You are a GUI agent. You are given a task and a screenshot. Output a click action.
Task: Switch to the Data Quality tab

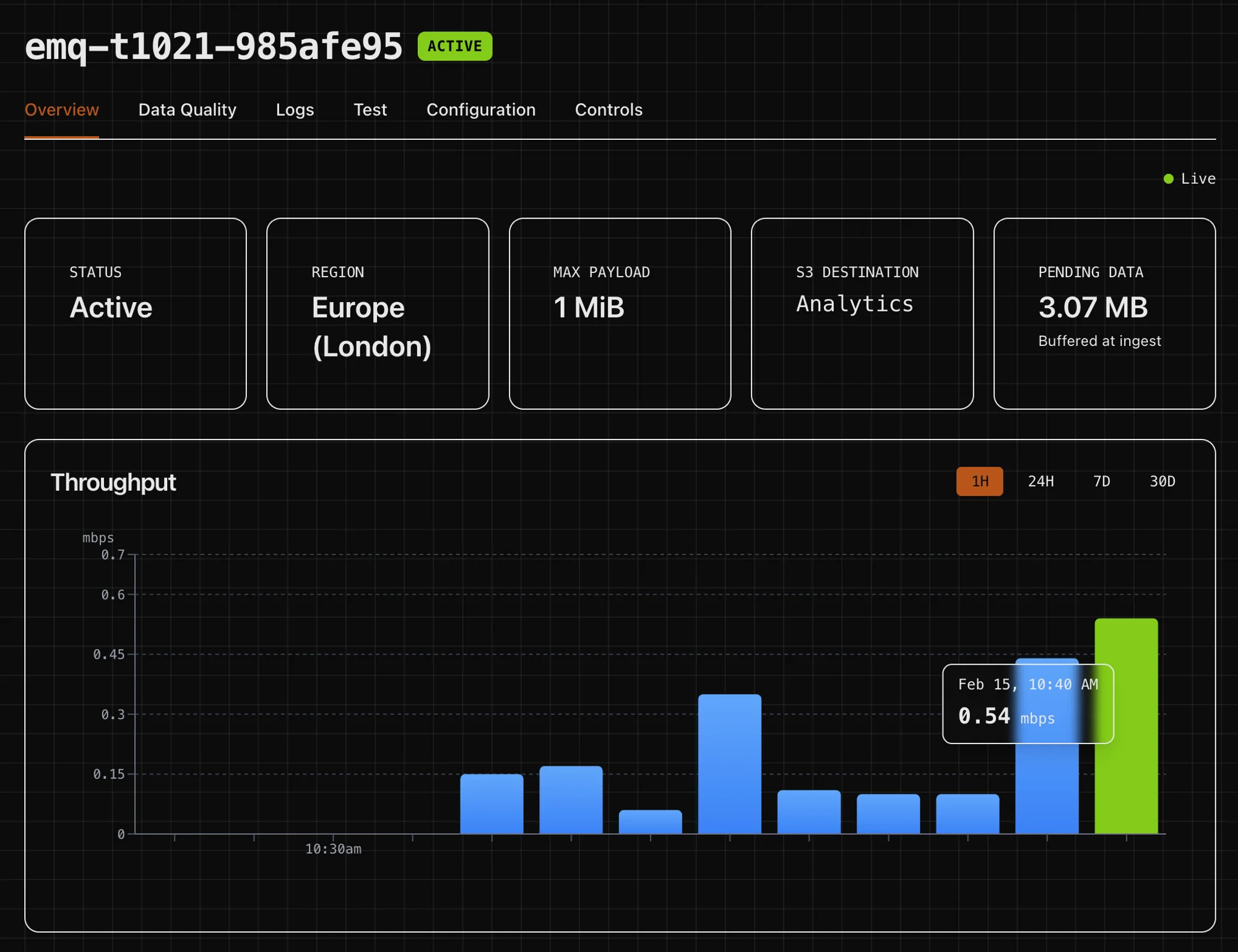pyautogui.click(x=187, y=110)
